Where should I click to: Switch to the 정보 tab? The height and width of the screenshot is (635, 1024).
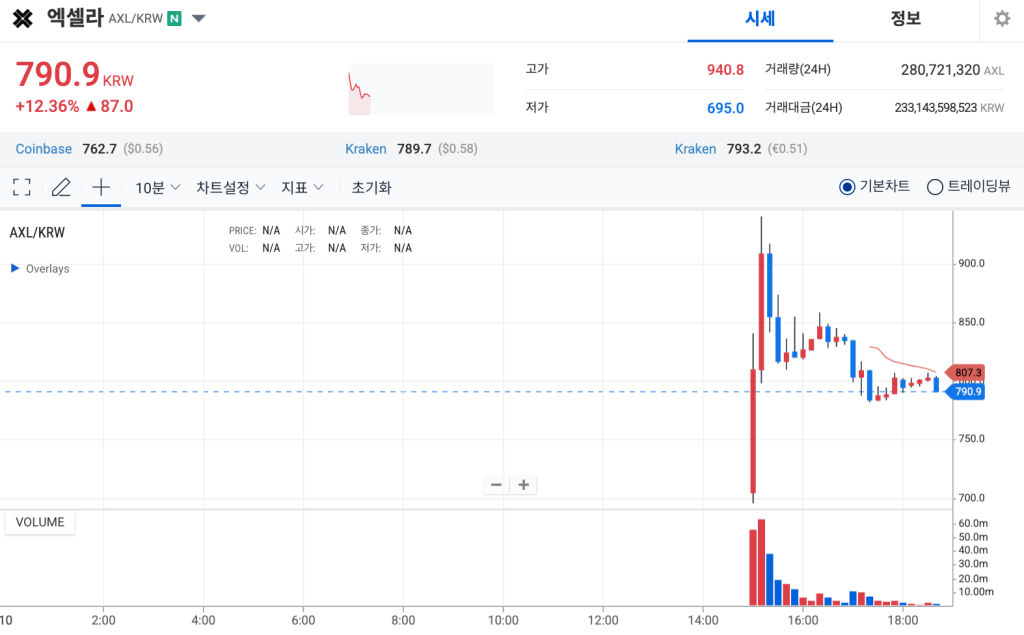tap(906, 19)
